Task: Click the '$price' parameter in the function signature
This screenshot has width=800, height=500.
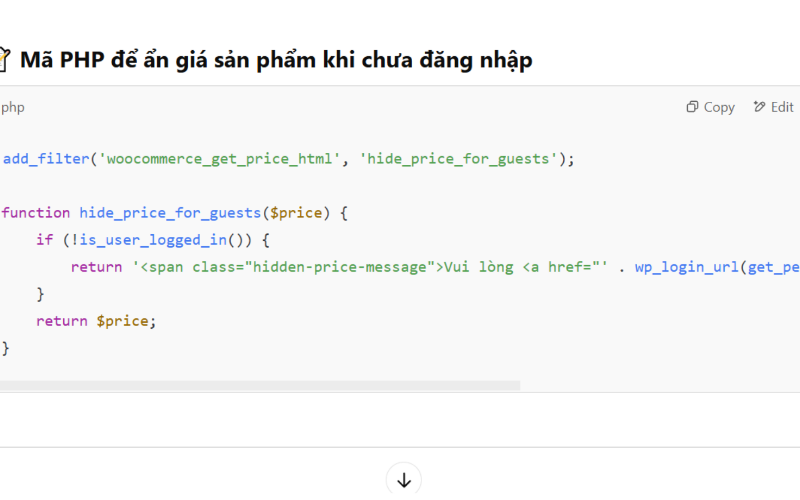Action: 296,213
